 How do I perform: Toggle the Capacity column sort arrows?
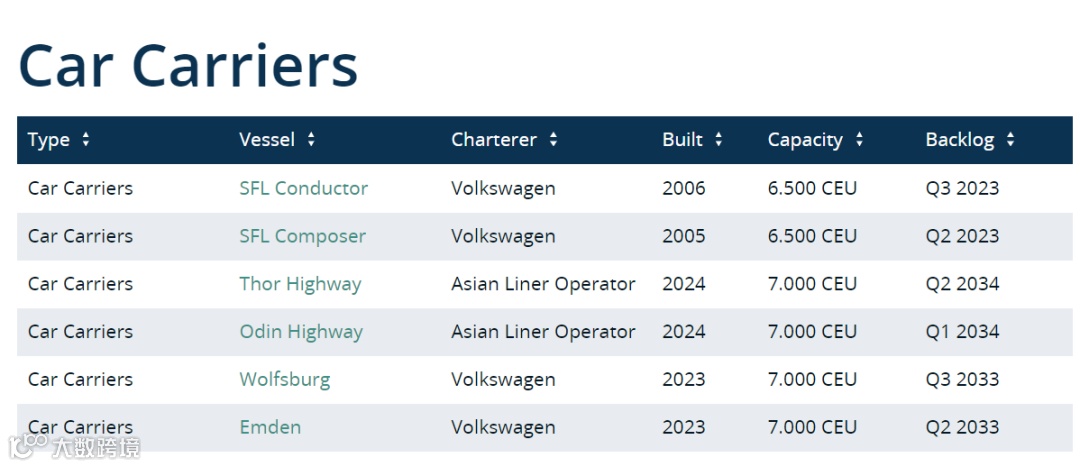pyautogui.click(x=859, y=140)
